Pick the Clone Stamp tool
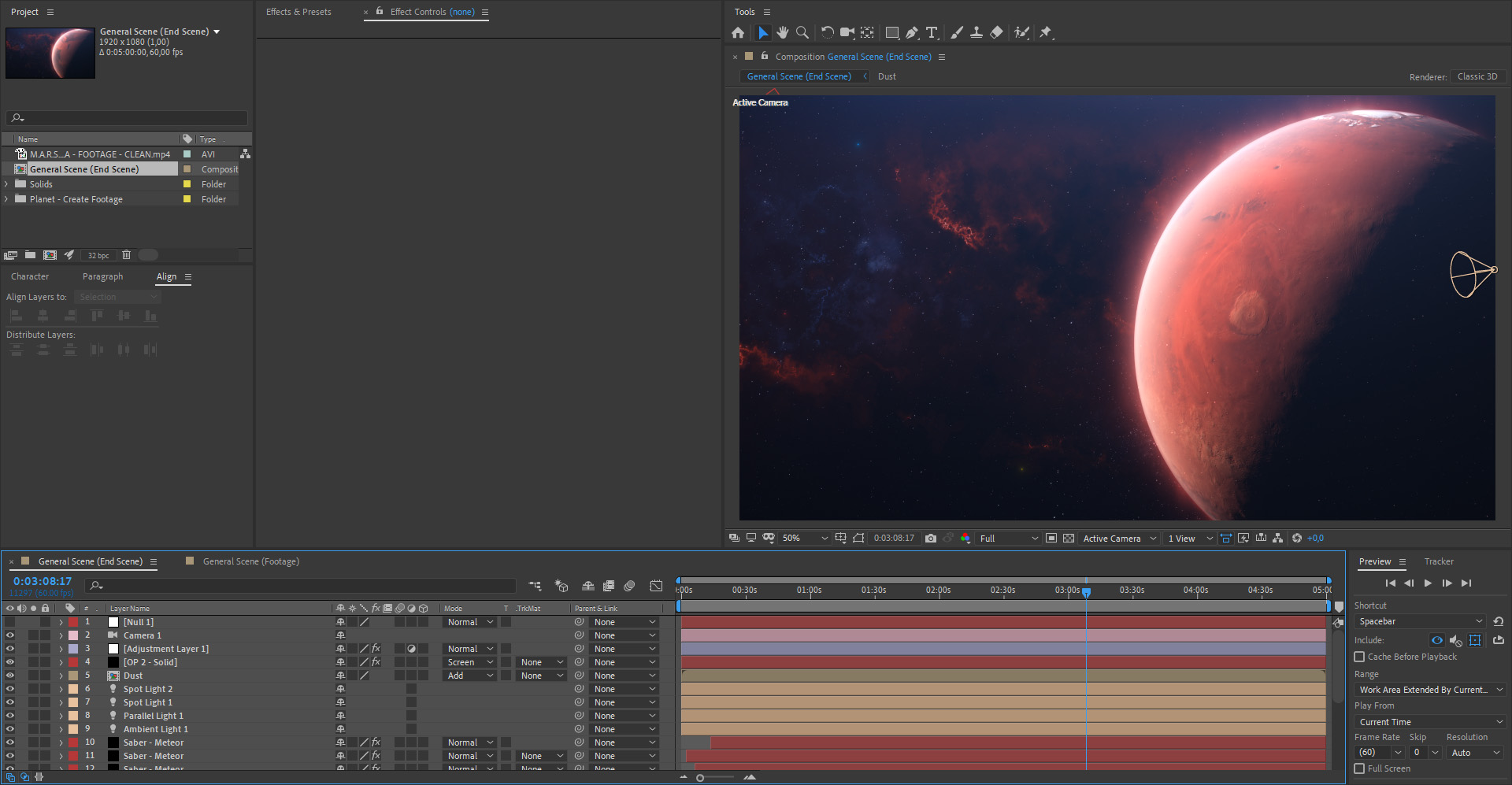 click(976, 32)
